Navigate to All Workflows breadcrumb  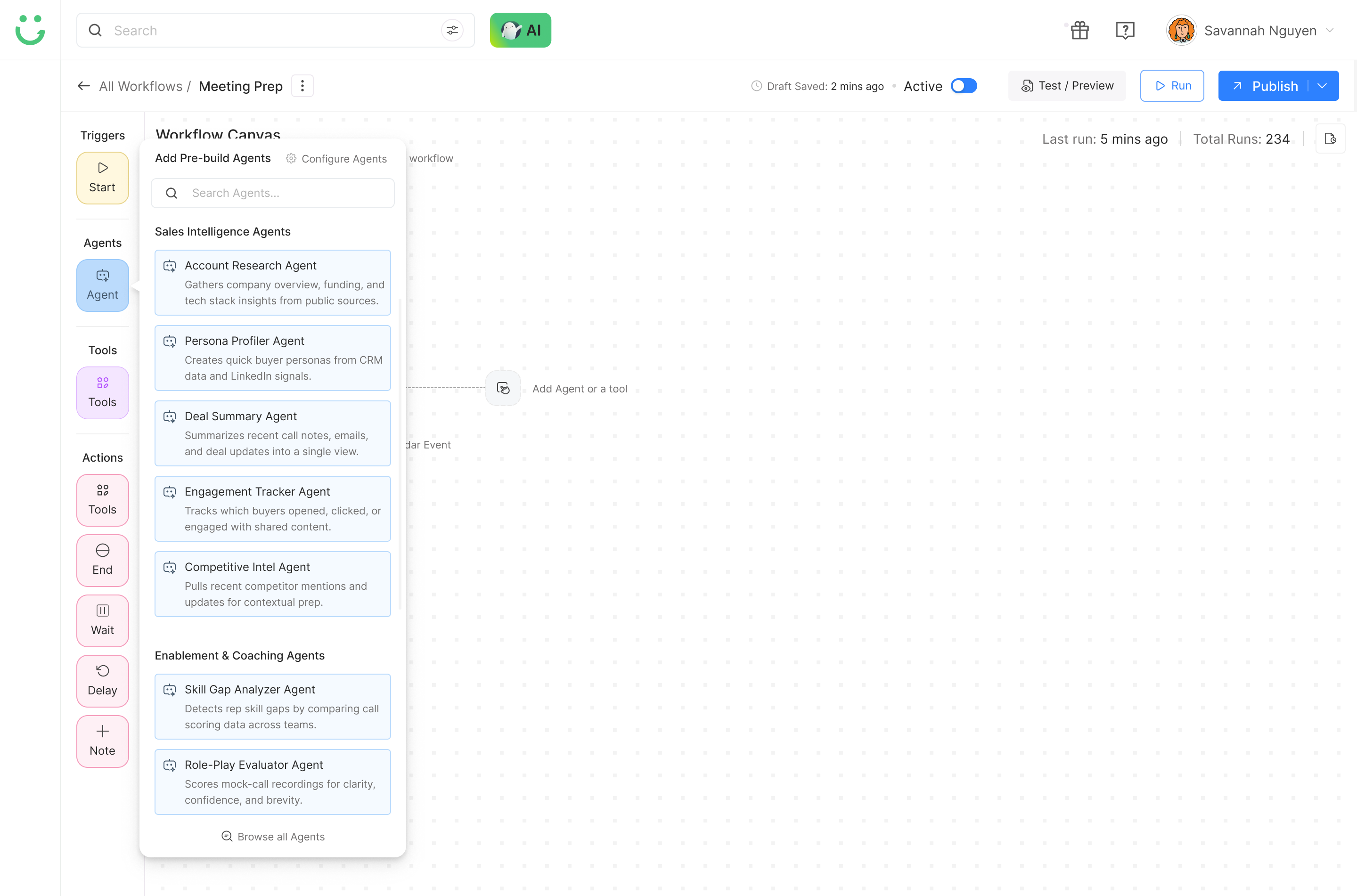click(x=140, y=86)
